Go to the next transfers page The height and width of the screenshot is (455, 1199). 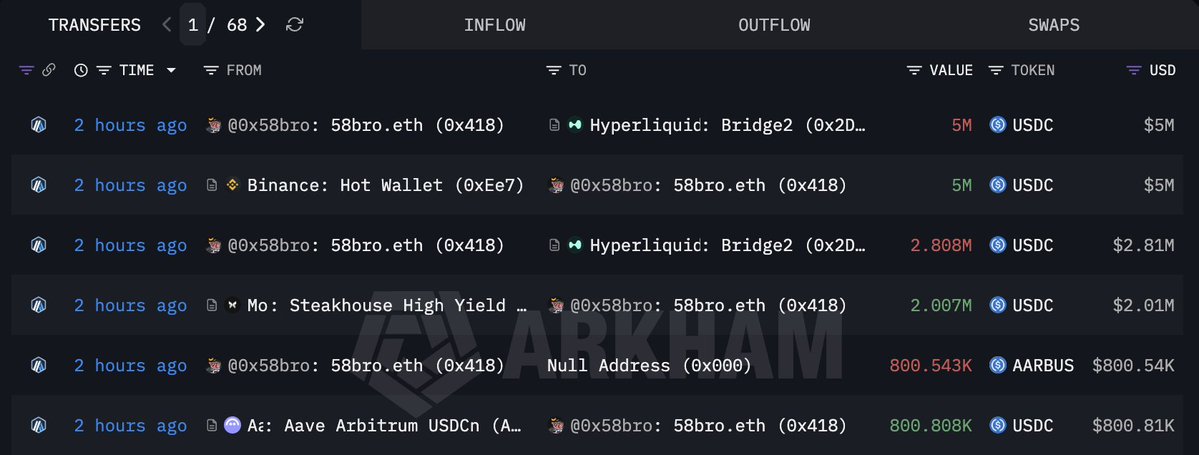pos(260,25)
